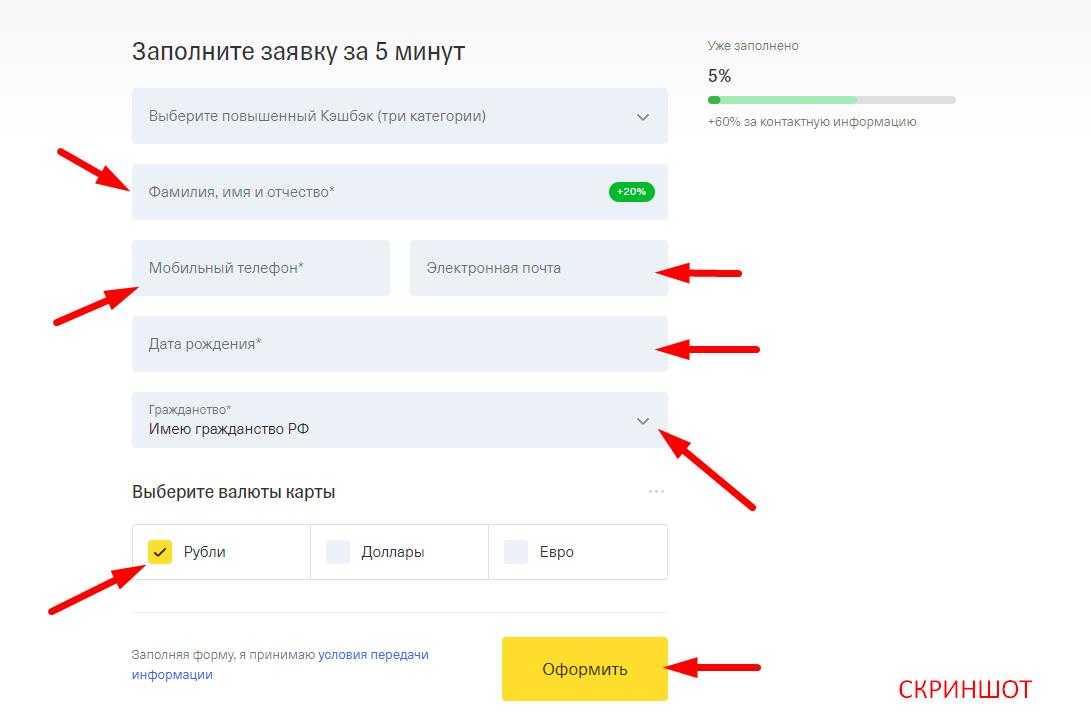1091x725 pixels.
Task: Expand the Гражданство dropdown
Action: click(x=380, y=420)
